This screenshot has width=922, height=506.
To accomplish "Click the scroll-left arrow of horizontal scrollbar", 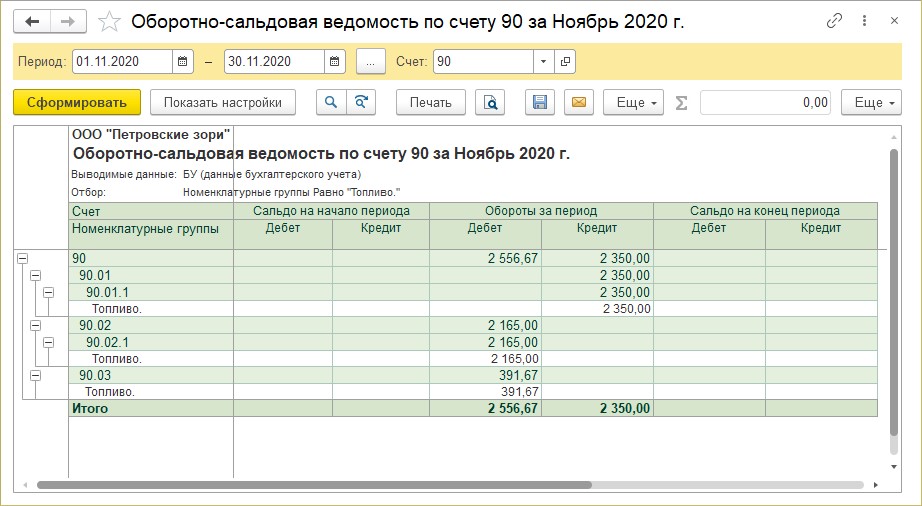I will point(25,485).
